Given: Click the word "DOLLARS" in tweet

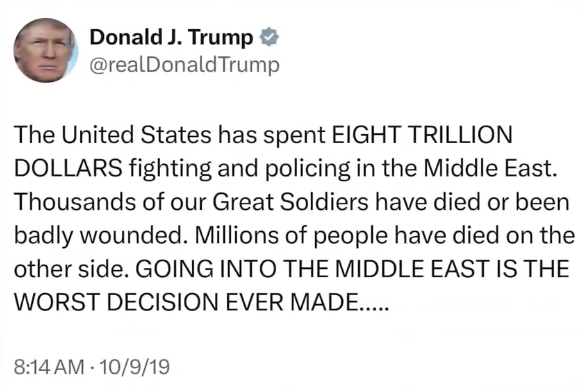Looking at the screenshot, I should [68, 168].
